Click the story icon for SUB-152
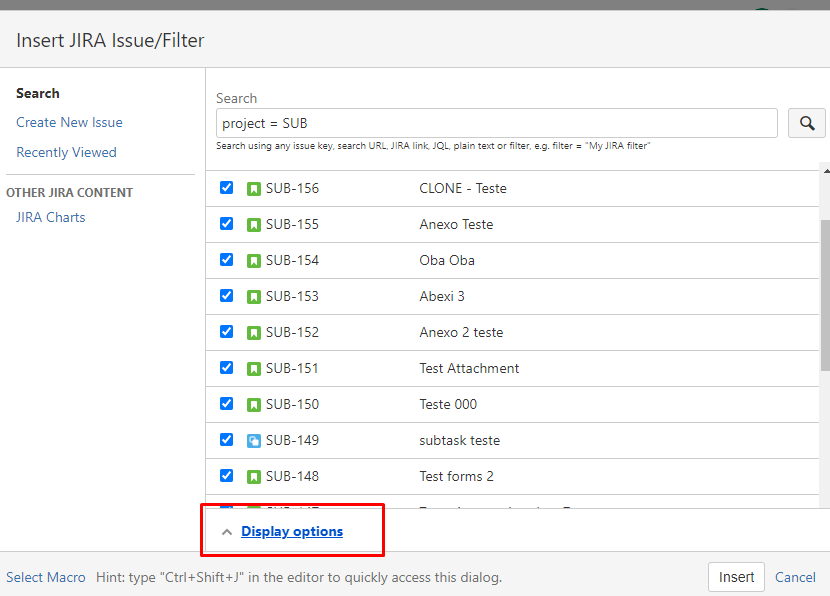Viewport: 830px width, 596px height. [254, 333]
